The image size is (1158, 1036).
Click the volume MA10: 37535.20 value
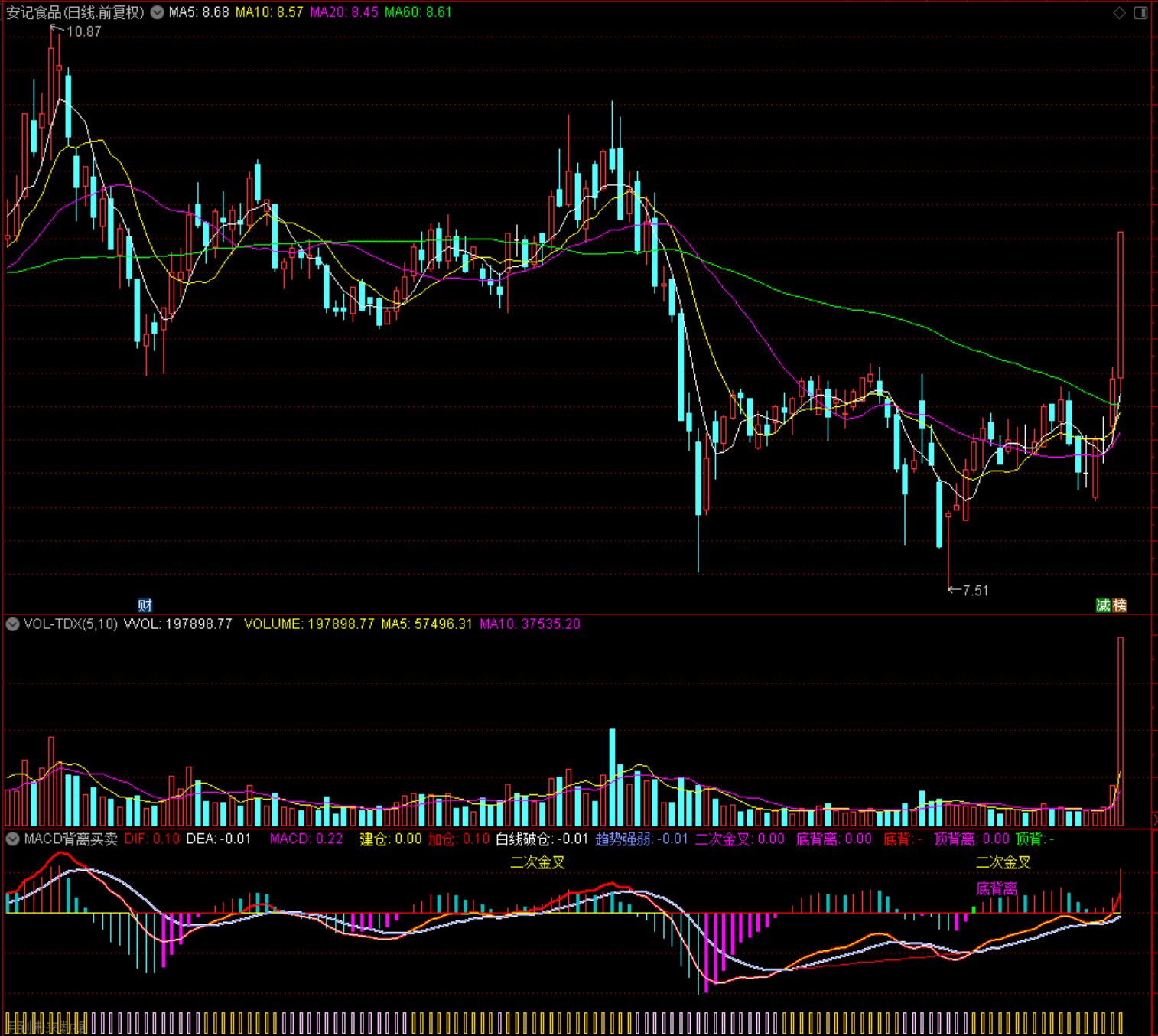point(530,624)
